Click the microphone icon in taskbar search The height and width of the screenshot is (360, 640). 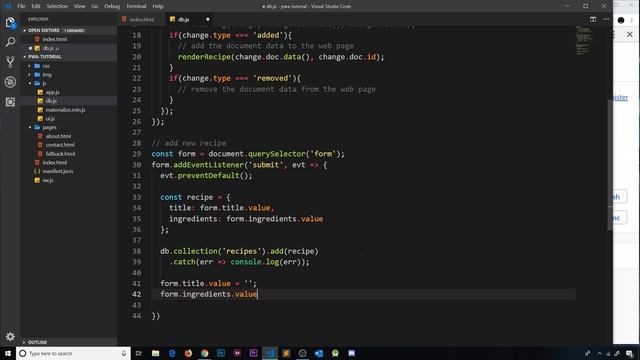(x=124, y=353)
